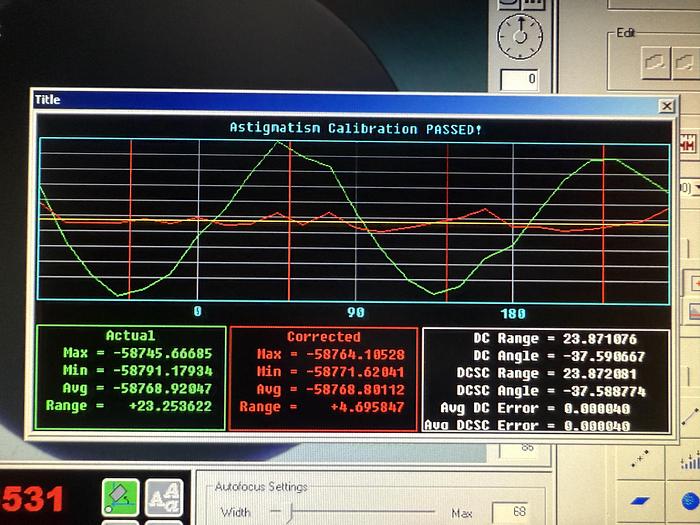
Task: Click the first folder icon in Edit group
Action: (656, 62)
